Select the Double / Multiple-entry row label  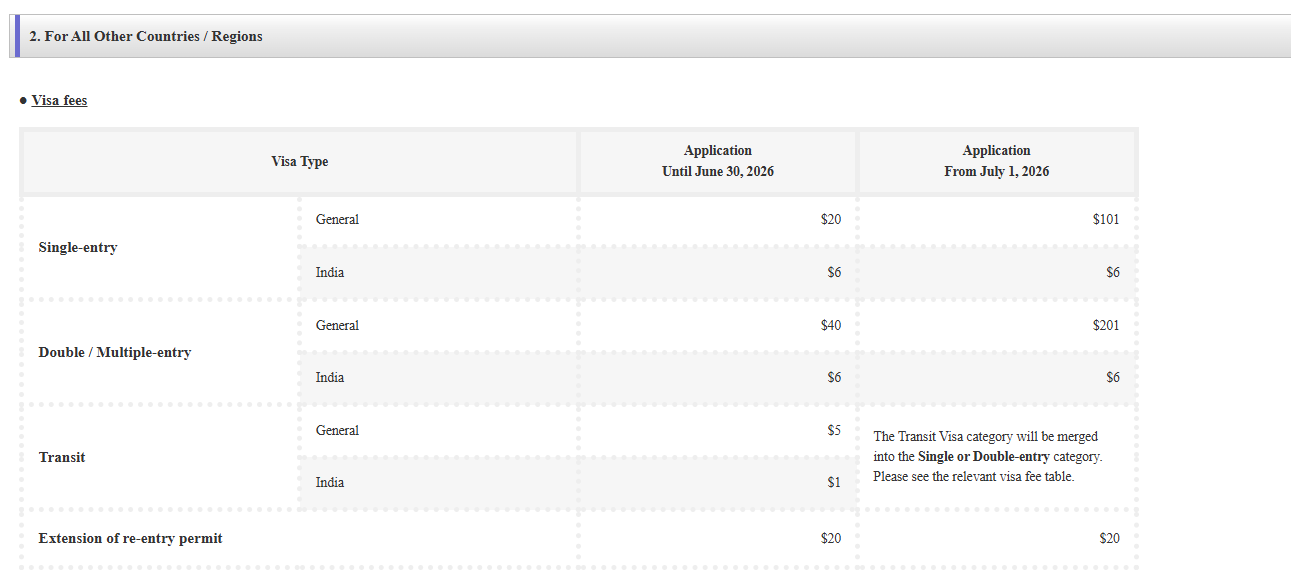(115, 352)
